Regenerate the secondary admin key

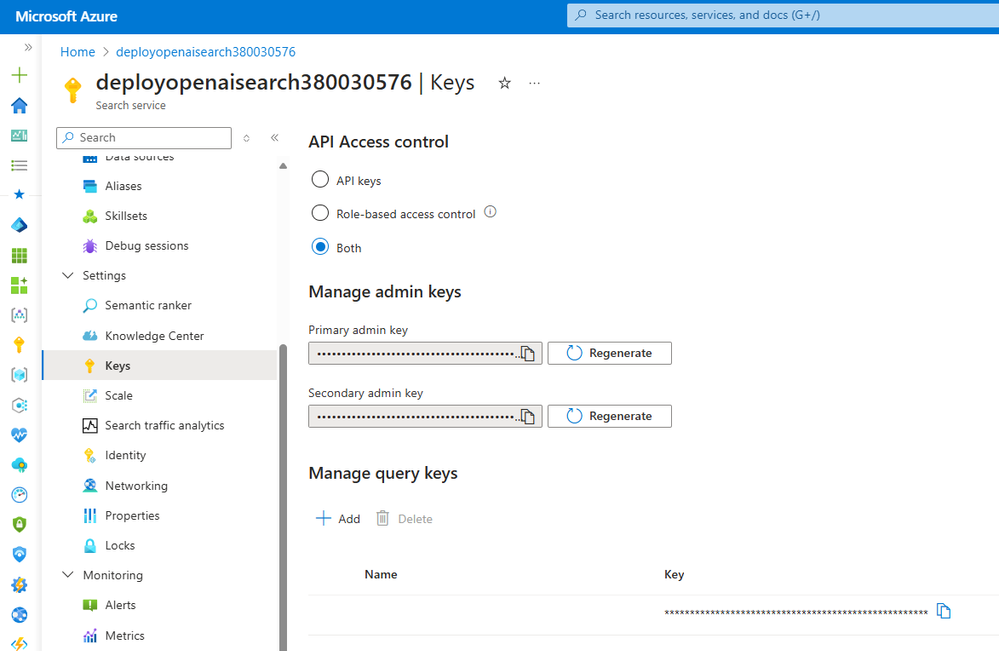[609, 416]
